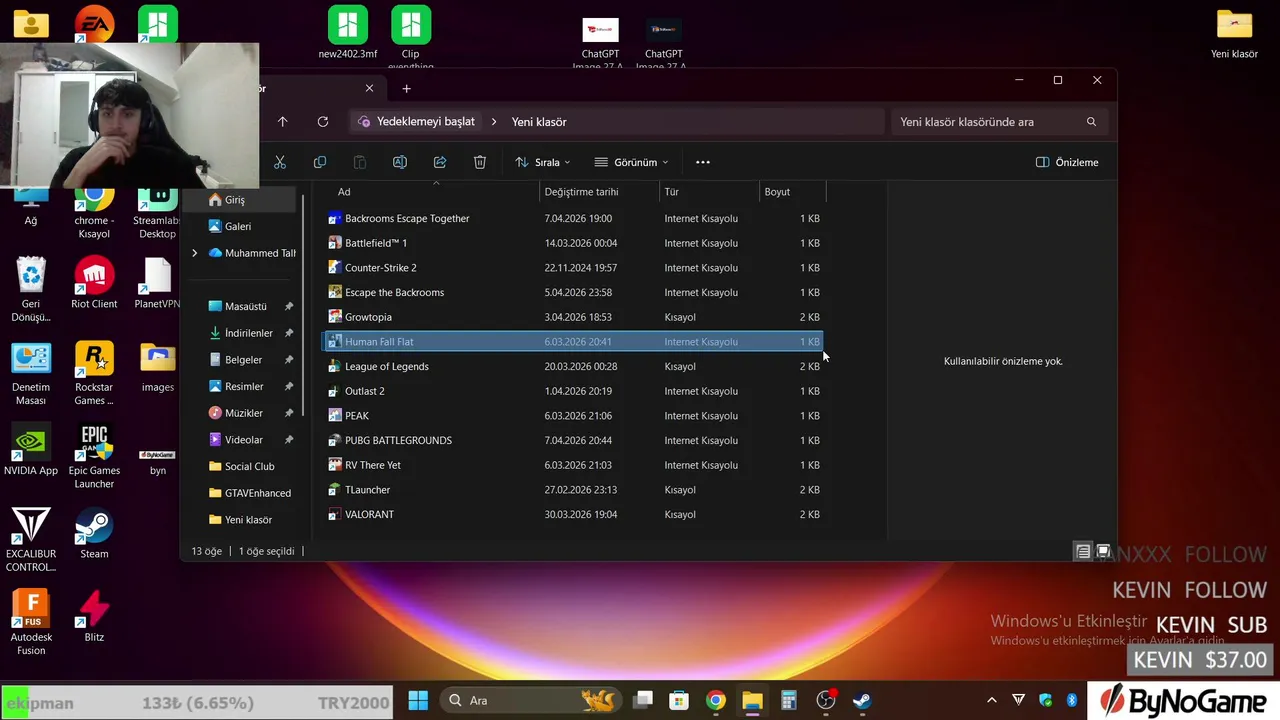Open the See more three-dots menu
1280x720 pixels.
pyautogui.click(x=703, y=162)
